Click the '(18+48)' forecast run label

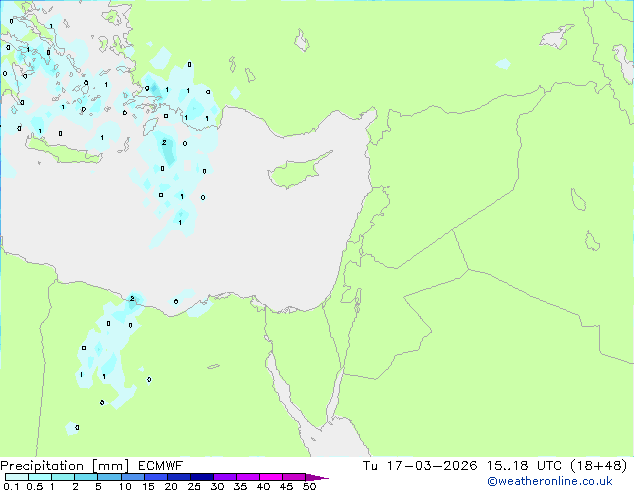tap(598, 466)
